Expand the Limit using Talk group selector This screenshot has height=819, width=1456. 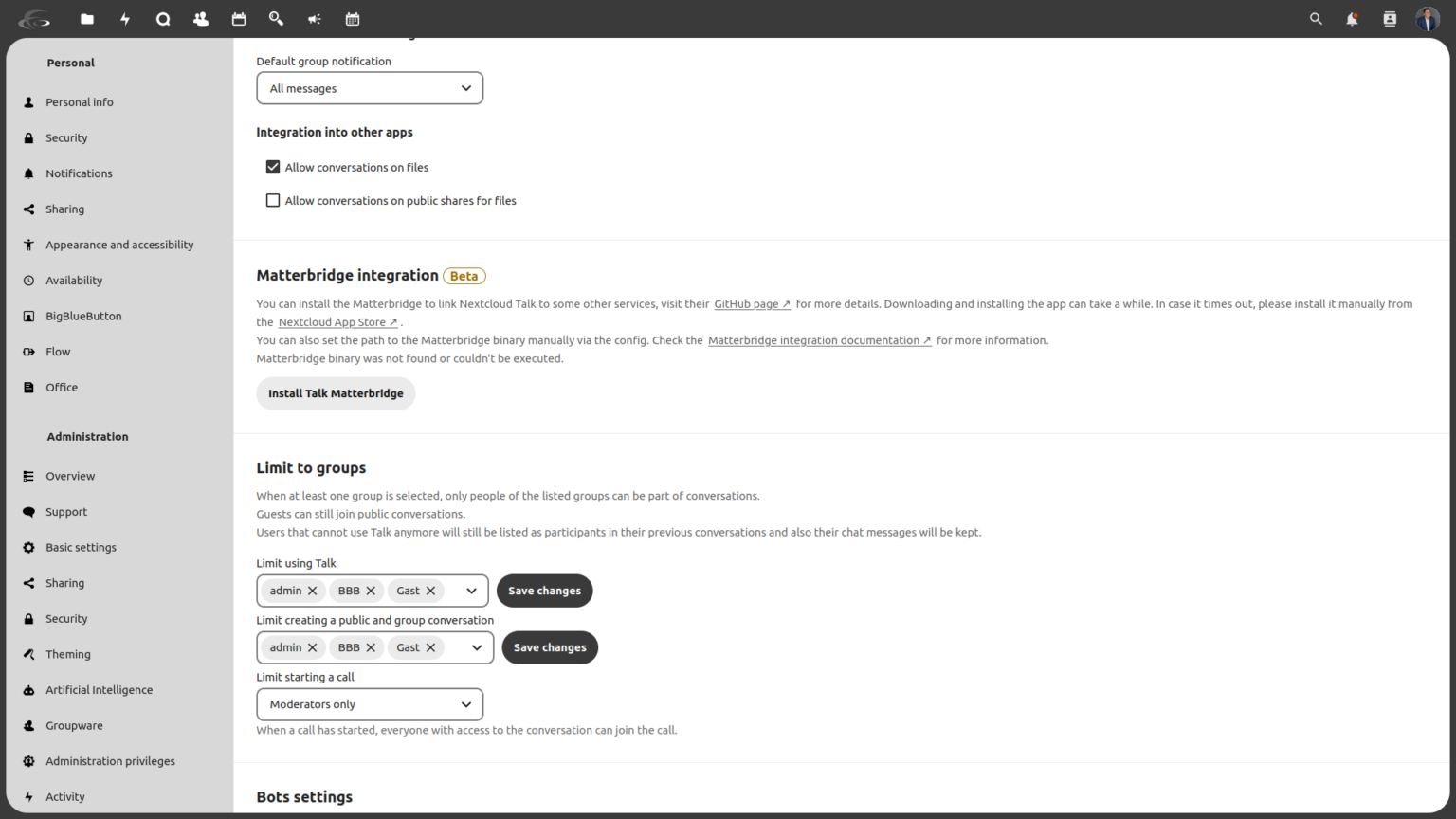click(x=471, y=590)
